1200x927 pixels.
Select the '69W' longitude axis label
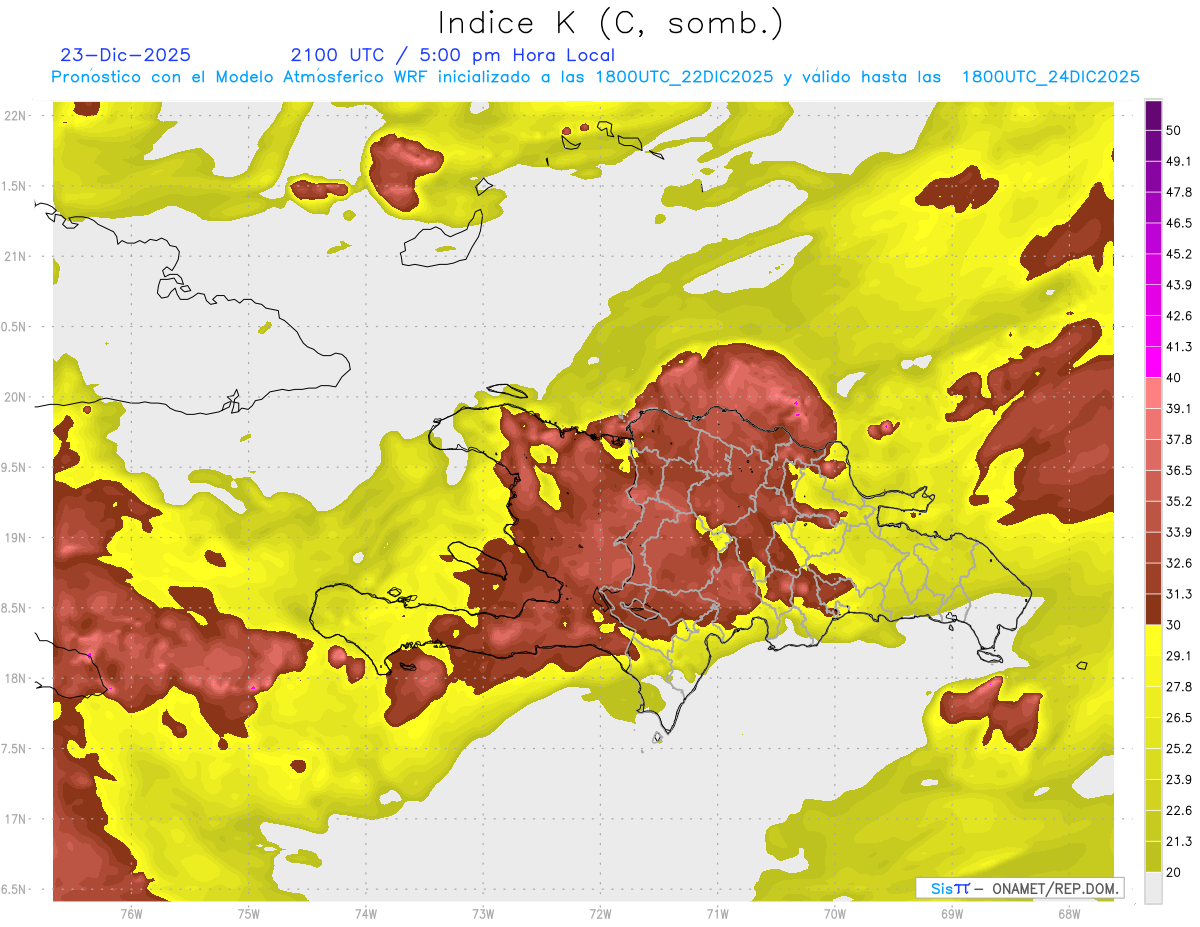pyautogui.click(x=952, y=914)
